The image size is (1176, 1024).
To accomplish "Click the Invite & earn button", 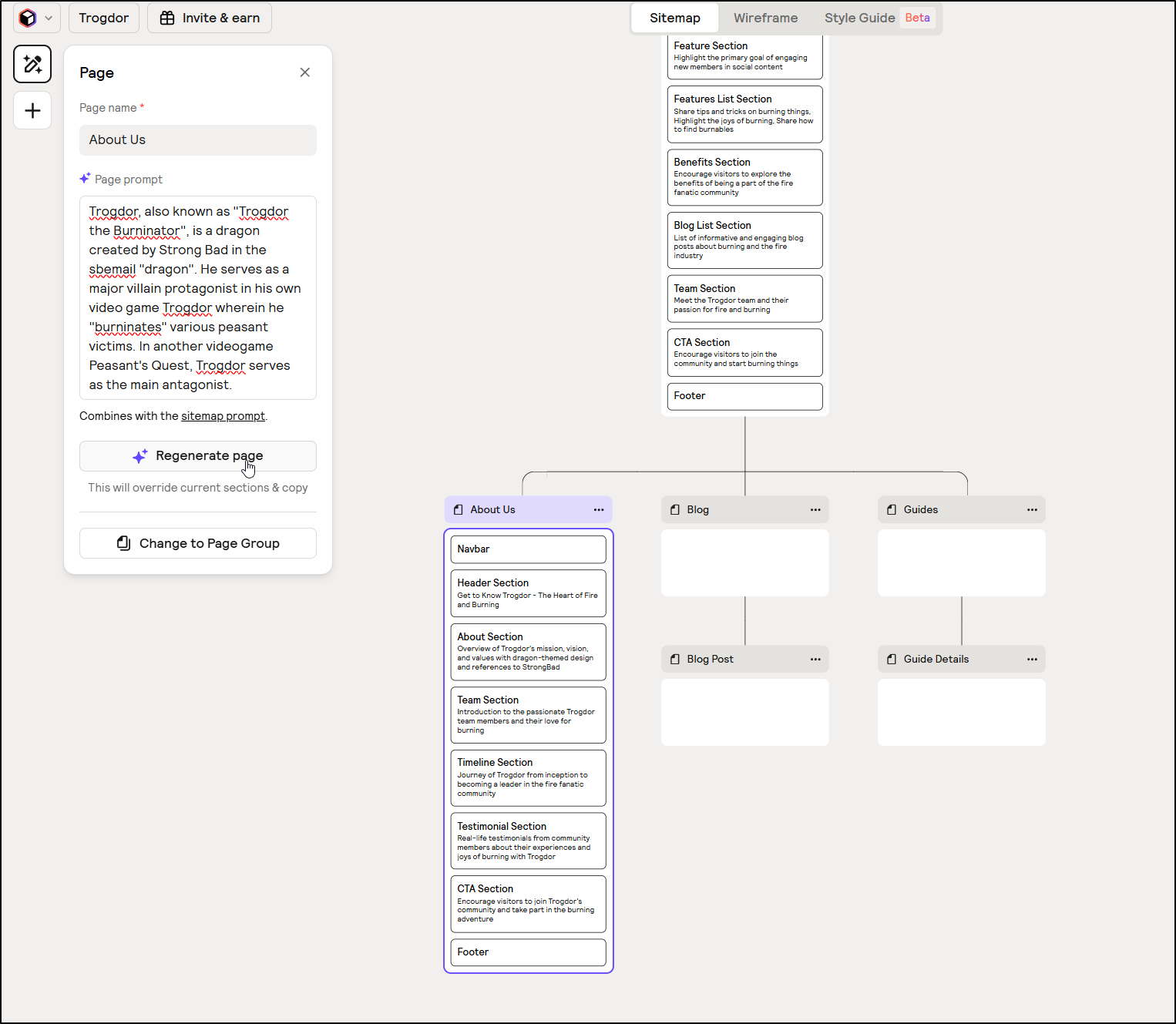I will pyautogui.click(x=210, y=18).
